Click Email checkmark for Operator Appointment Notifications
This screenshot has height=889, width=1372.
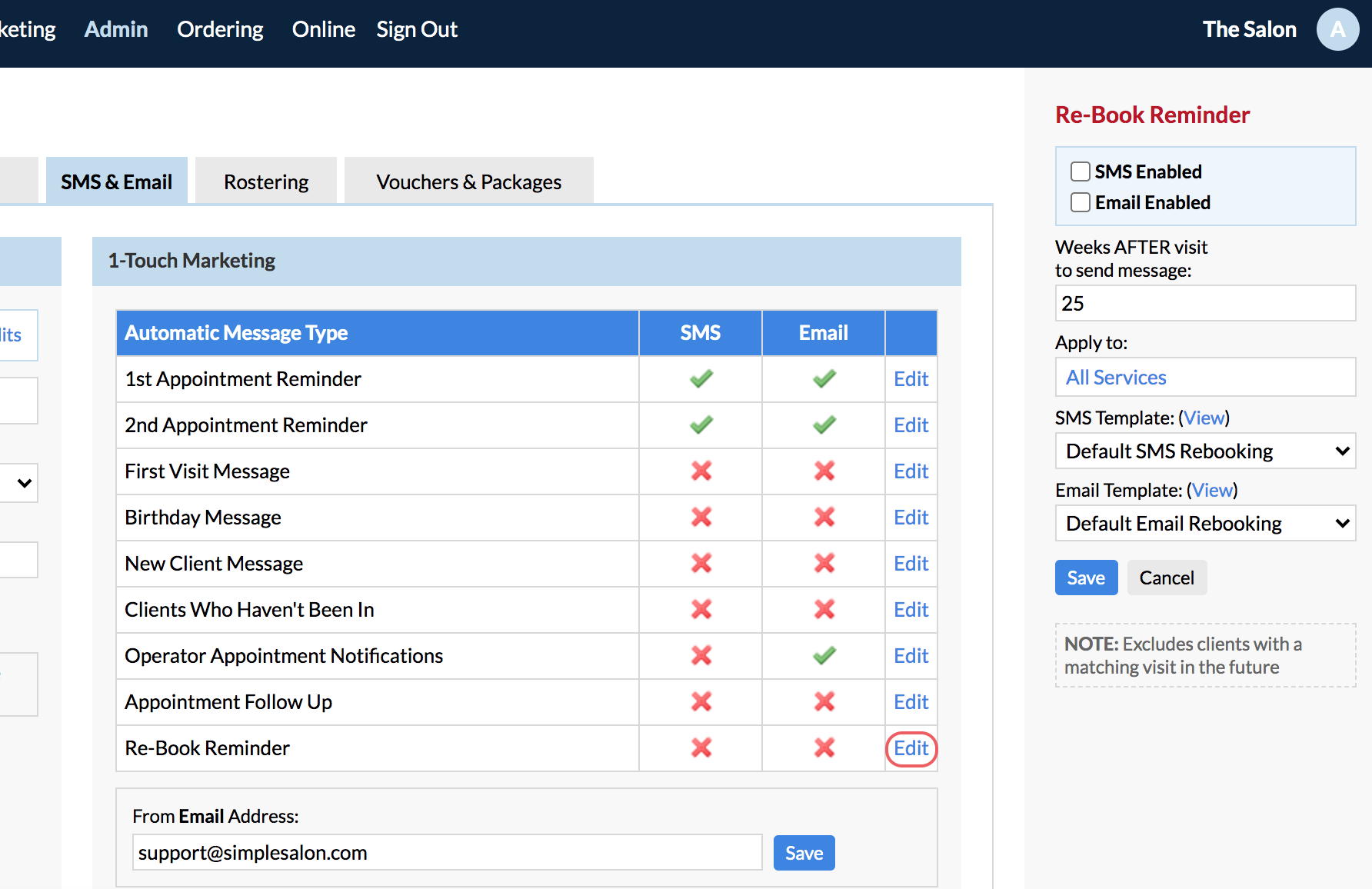[x=824, y=656]
